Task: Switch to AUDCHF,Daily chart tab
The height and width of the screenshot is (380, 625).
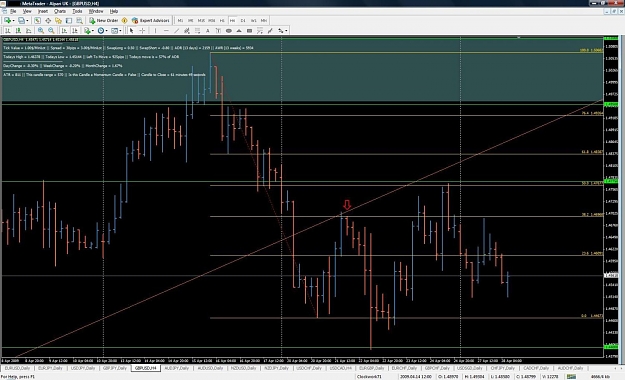Action: tap(570, 368)
